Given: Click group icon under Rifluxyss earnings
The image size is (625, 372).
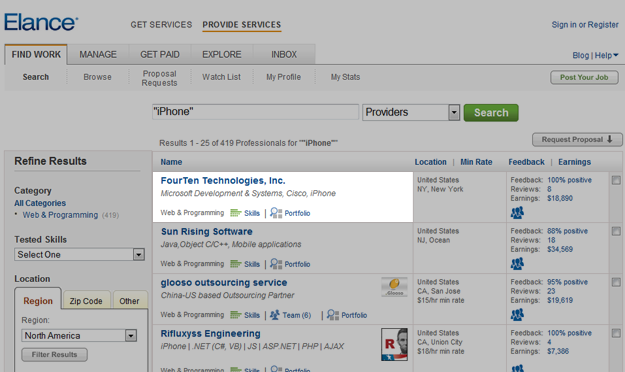Looking at the screenshot, I should click(x=517, y=368).
